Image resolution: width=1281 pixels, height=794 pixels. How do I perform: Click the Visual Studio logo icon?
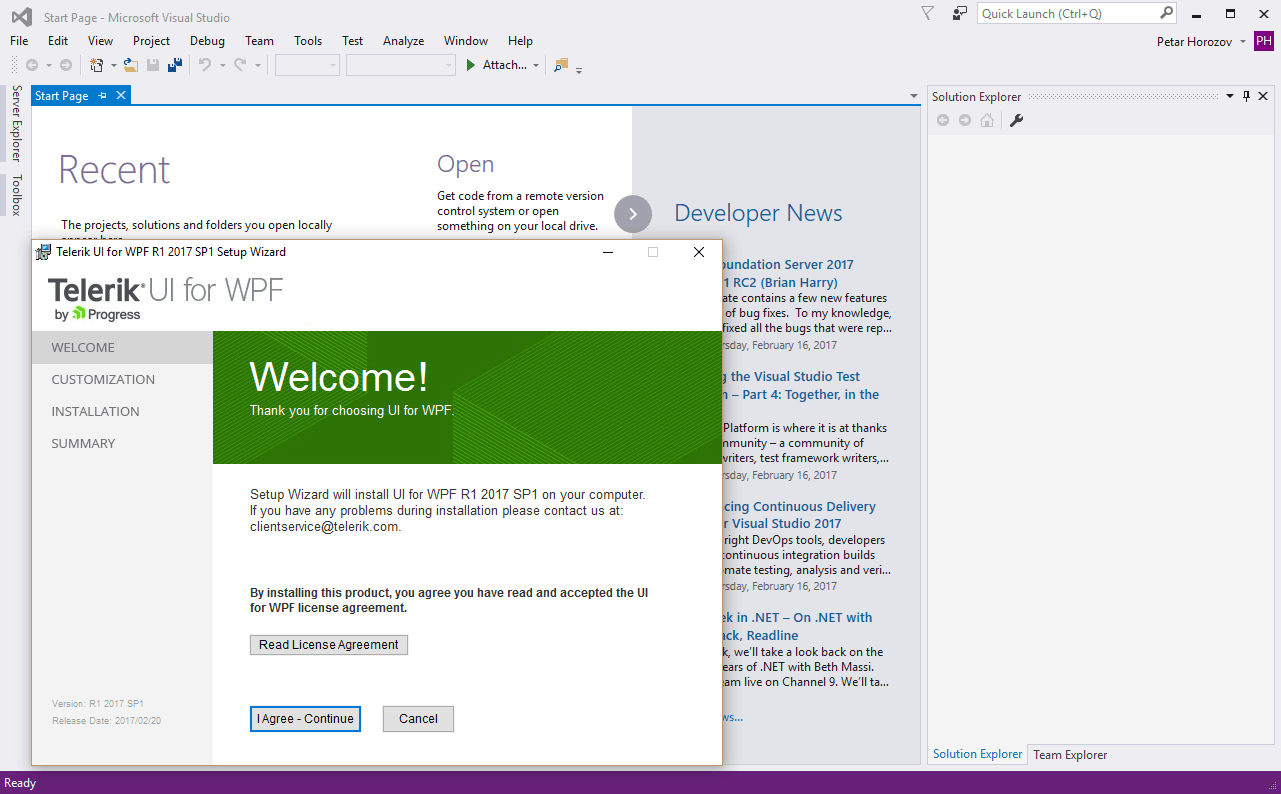coord(21,17)
